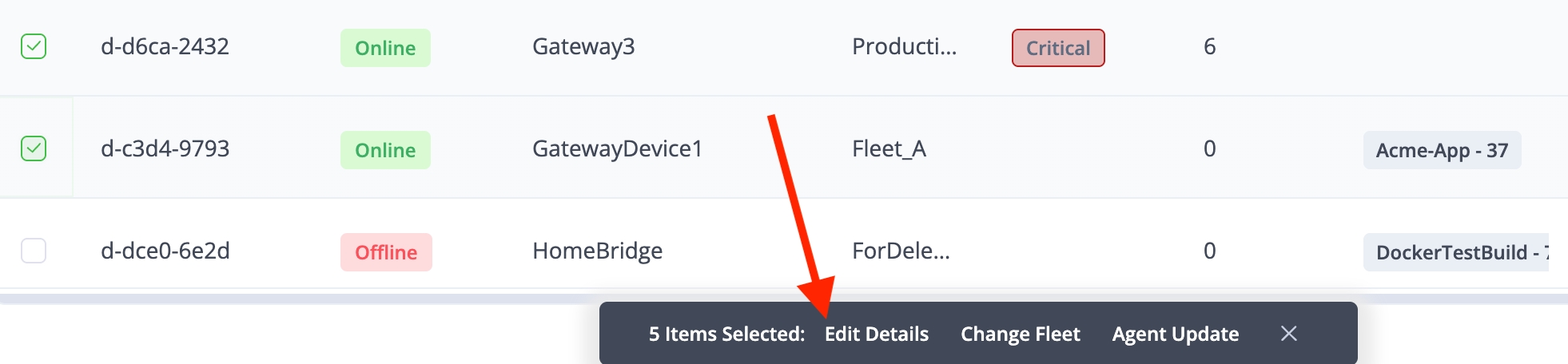Open the Acme-App - 37 application tag
Screen dimensions: 1568x364
pos(1441,150)
